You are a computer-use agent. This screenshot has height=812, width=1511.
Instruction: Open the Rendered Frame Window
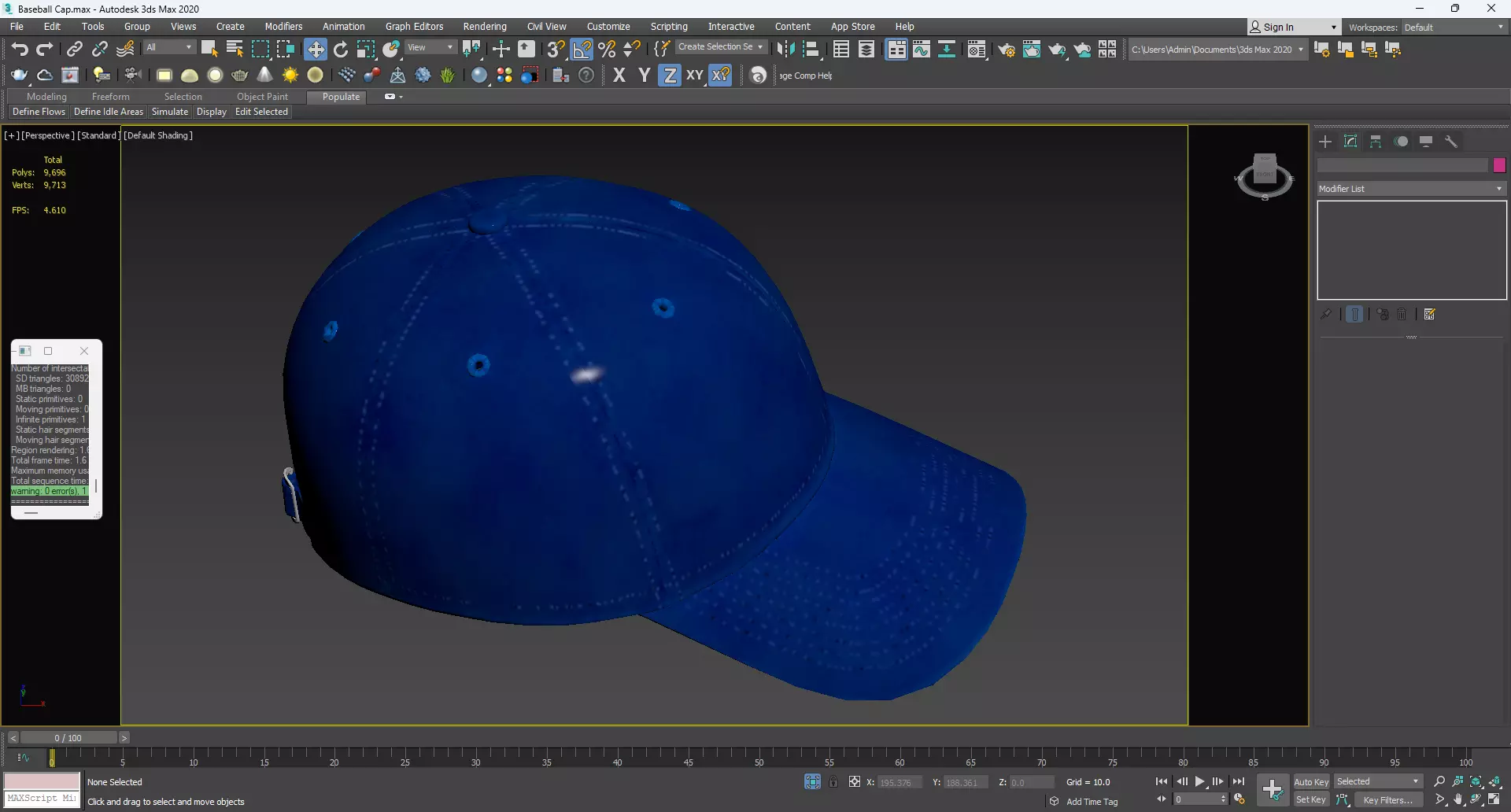pos(1032,50)
